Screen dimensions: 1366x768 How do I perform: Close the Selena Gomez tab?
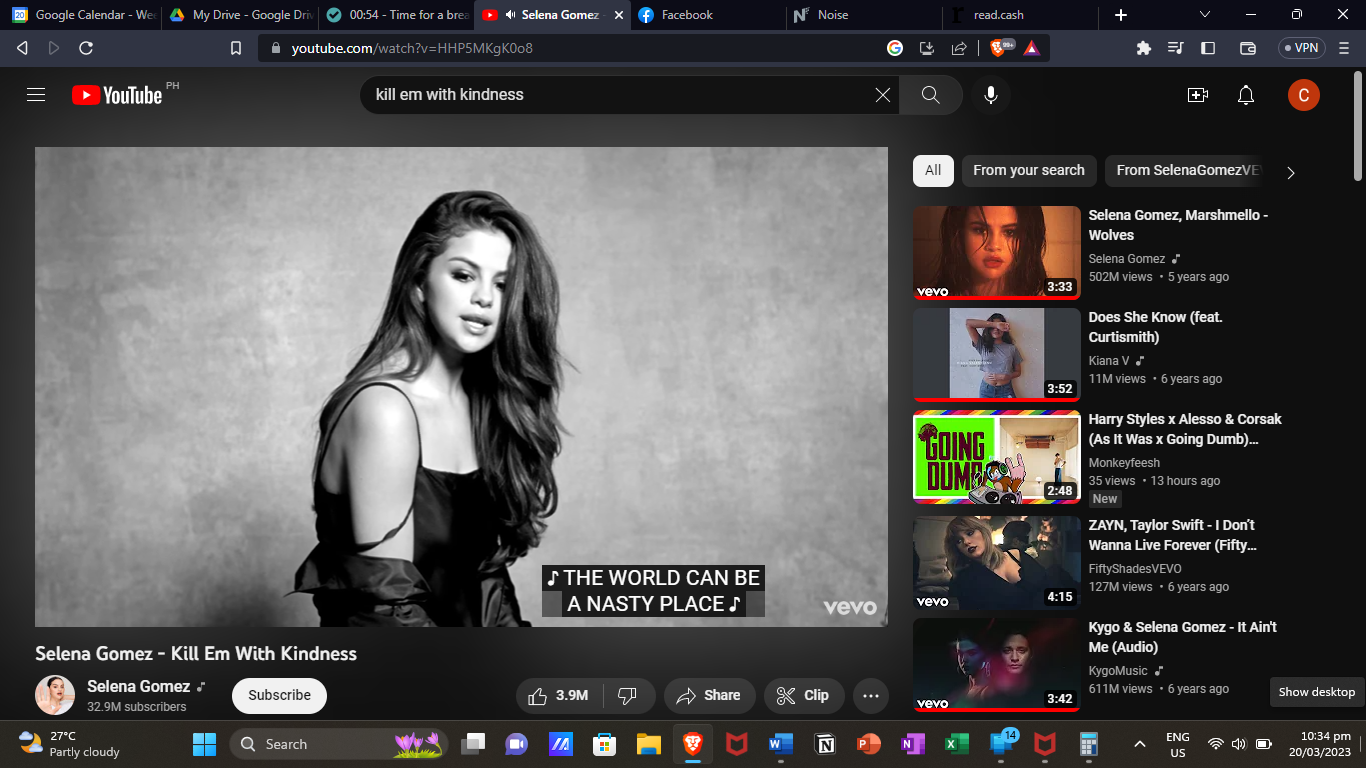click(x=619, y=15)
